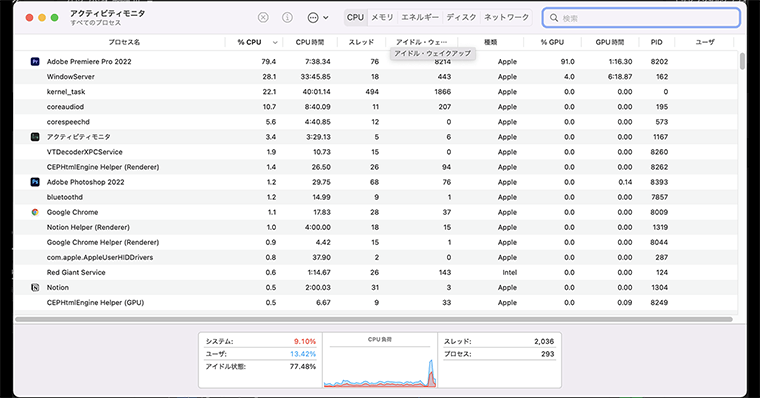
Task: Select the com.apple.AppleUserHIDDrivers row
Action: tap(376, 257)
